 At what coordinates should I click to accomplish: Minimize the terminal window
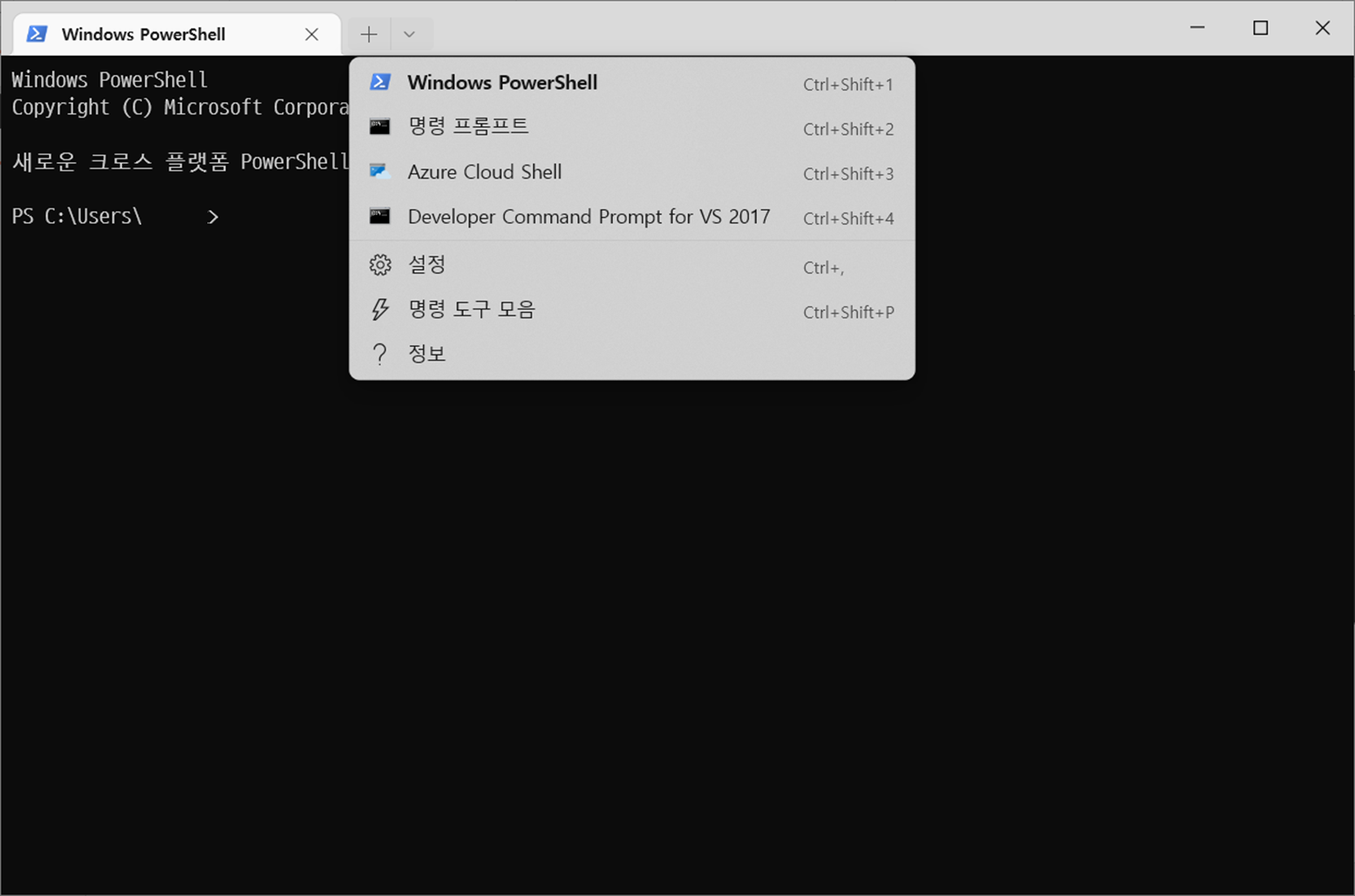[1197, 28]
